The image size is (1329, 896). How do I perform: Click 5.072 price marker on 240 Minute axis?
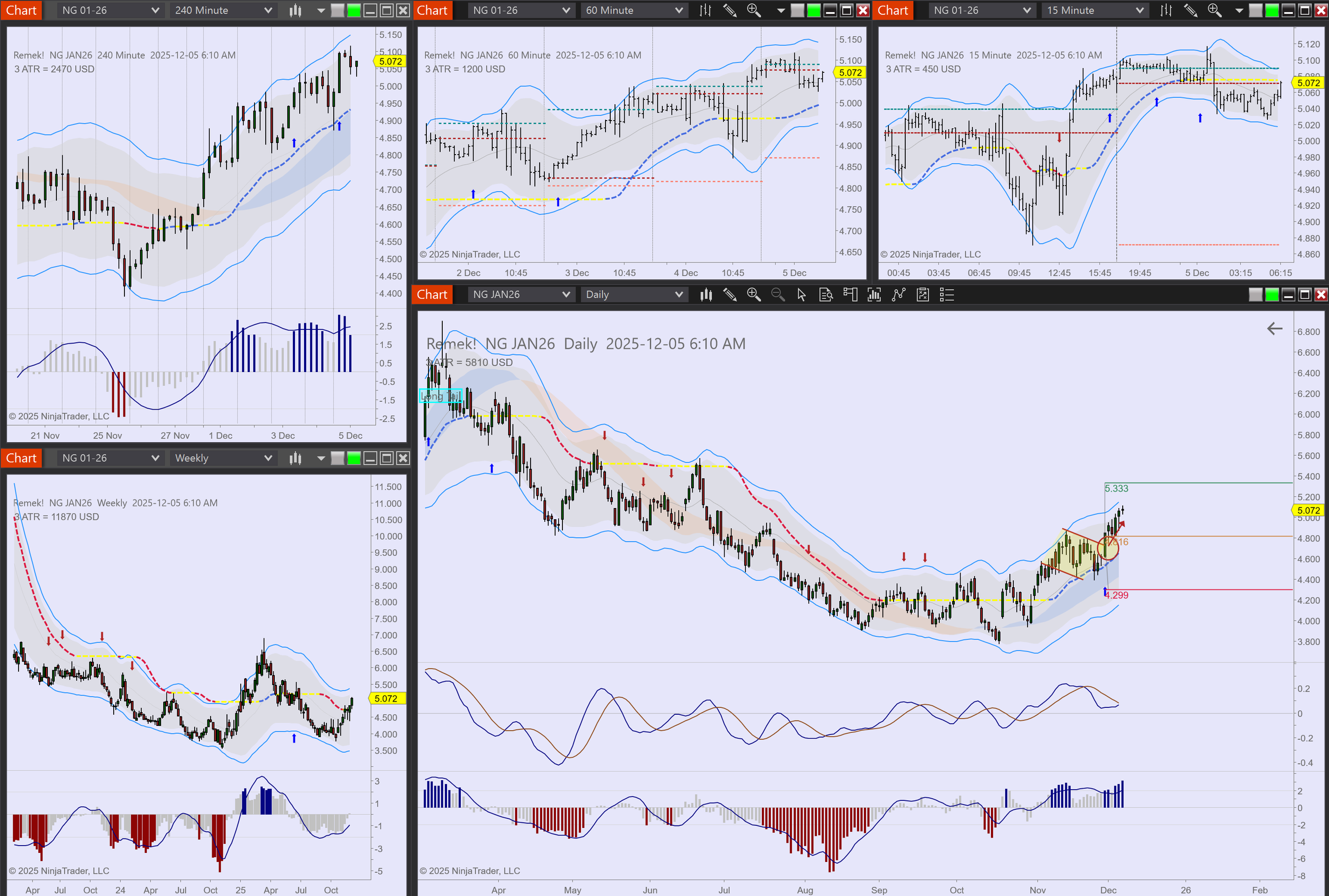390,61
